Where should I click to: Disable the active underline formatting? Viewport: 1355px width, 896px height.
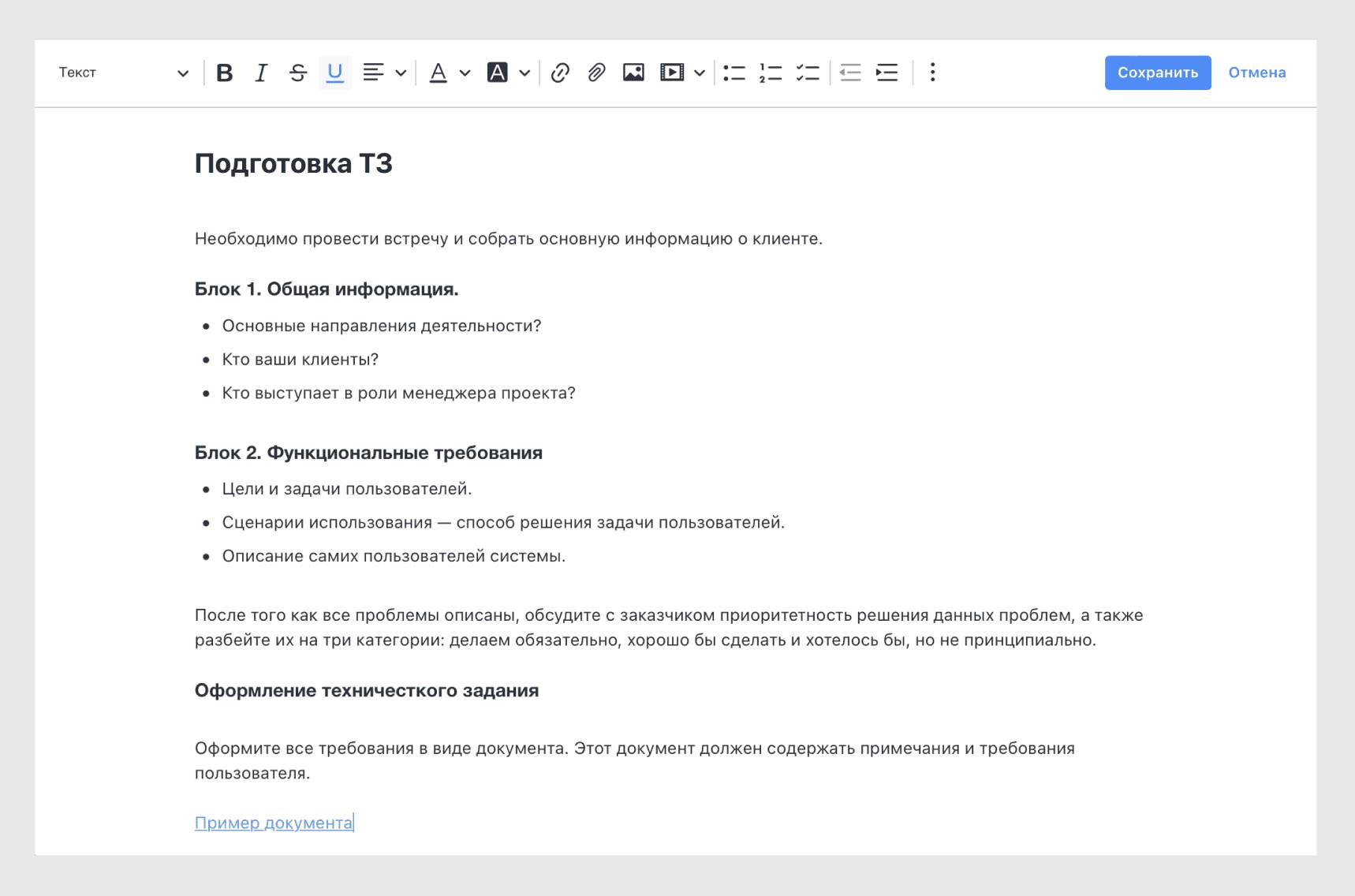[x=334, y=73]
